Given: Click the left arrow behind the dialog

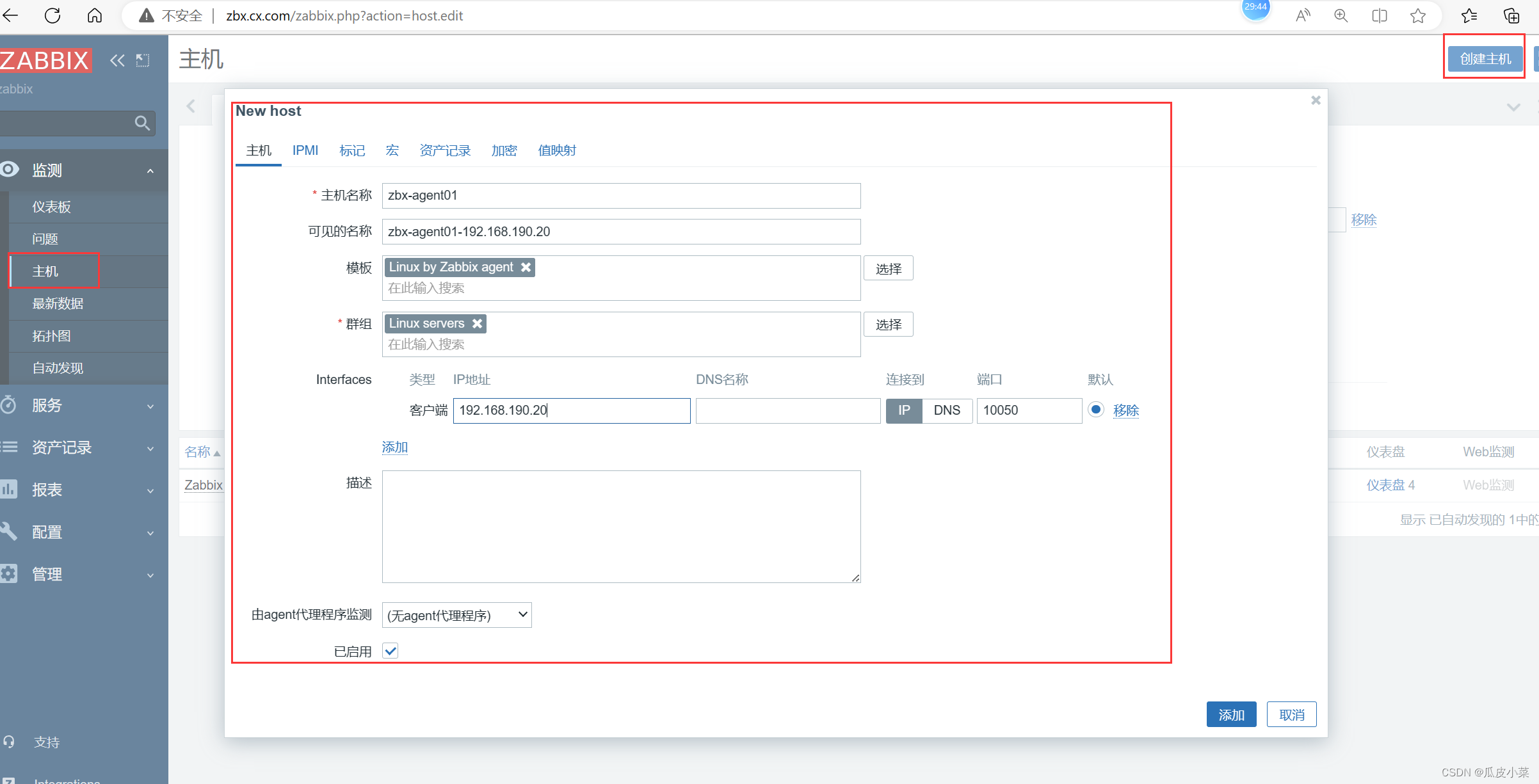Looking at the screenshot, I should (x=191, y=106).
